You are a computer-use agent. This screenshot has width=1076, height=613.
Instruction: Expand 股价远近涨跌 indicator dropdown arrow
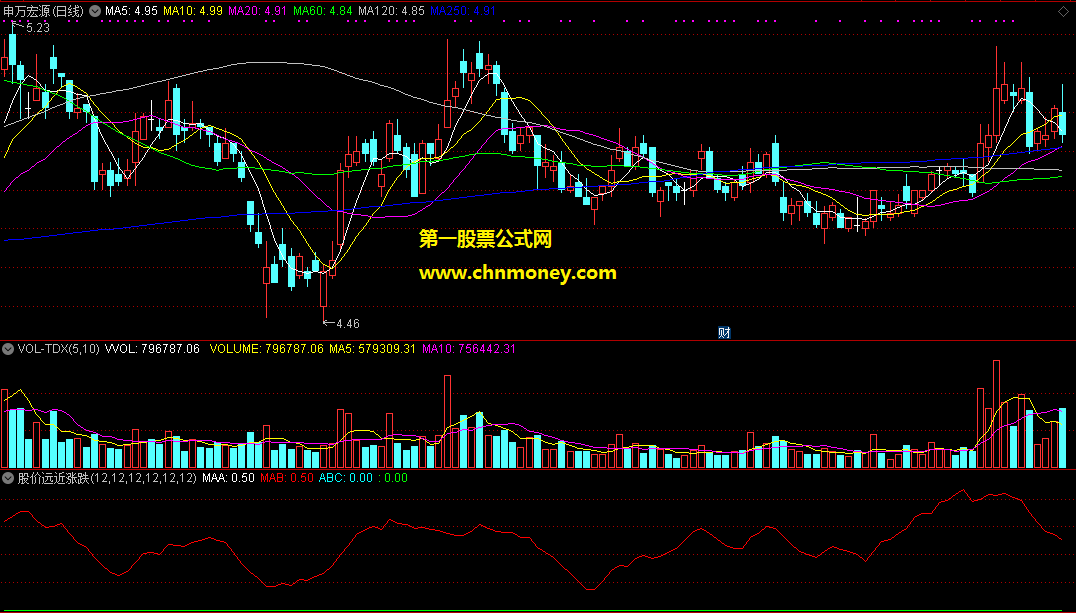tap(8, 478)
